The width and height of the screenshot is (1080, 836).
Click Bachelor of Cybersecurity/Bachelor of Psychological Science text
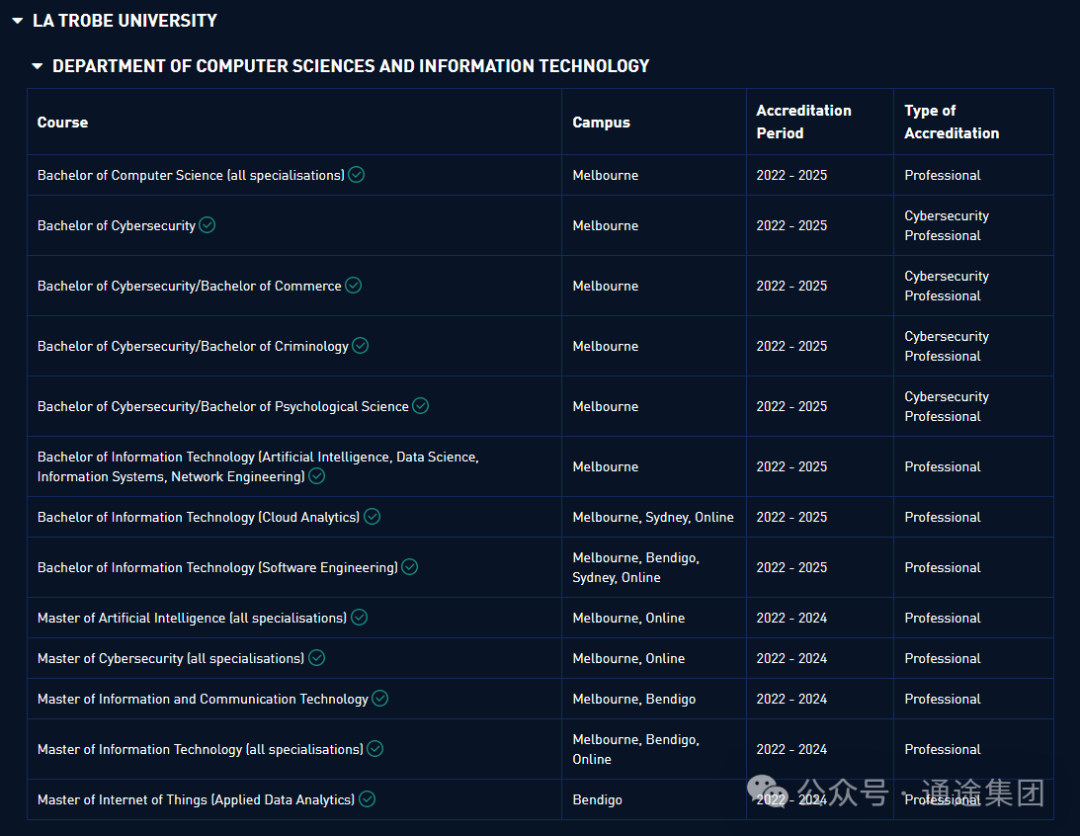click(223, 407)
